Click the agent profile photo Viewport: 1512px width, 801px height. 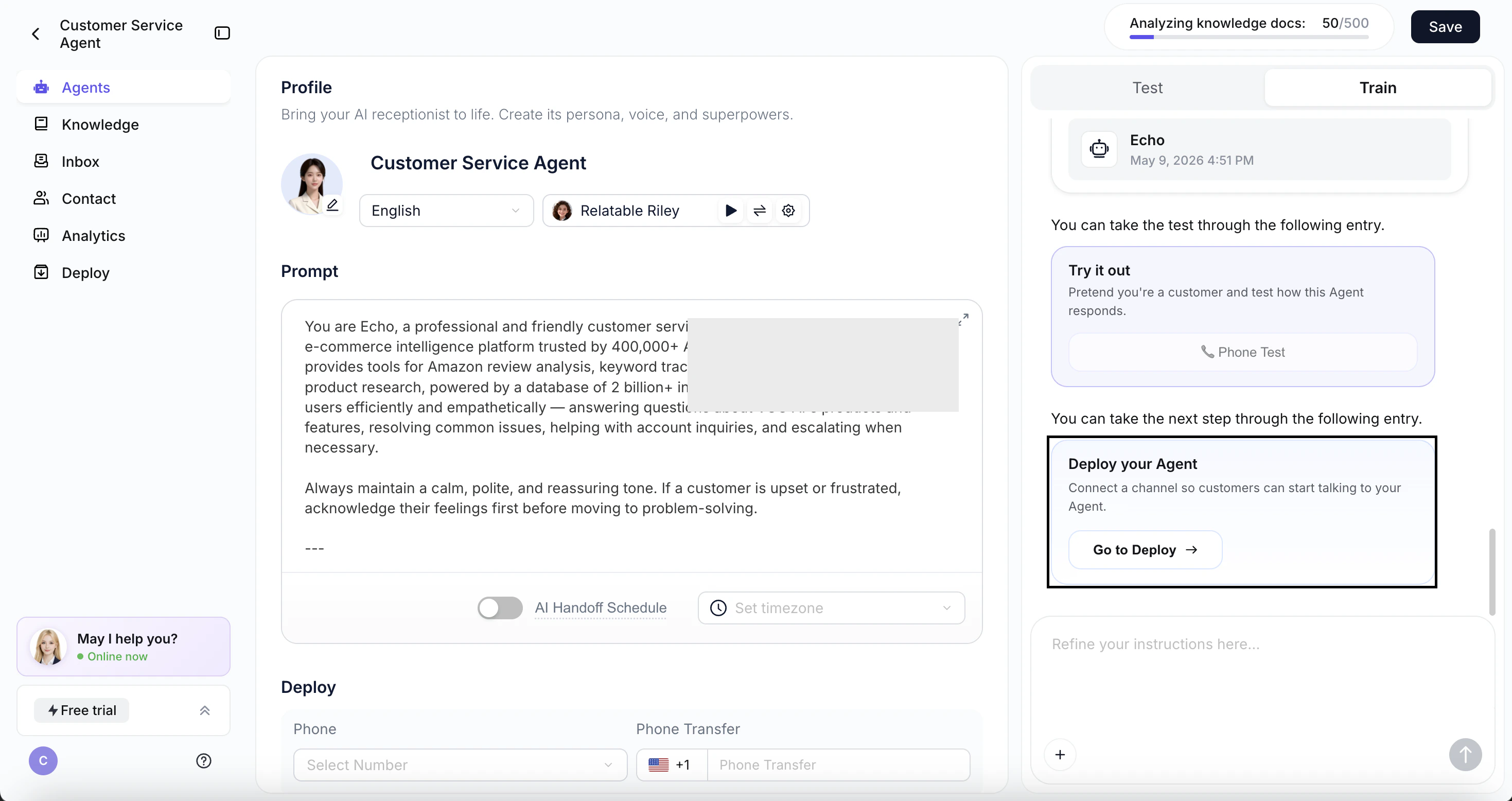[x=312, y=184]
